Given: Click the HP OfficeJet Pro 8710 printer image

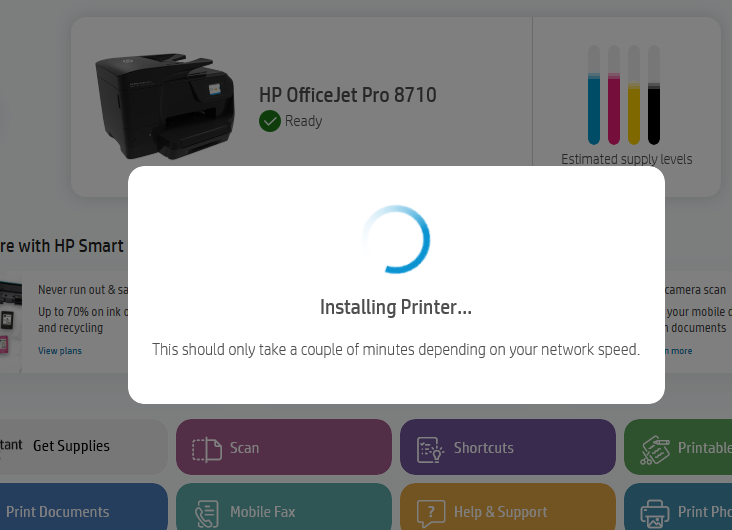Looking at the screenshot, I should (165, 106).
